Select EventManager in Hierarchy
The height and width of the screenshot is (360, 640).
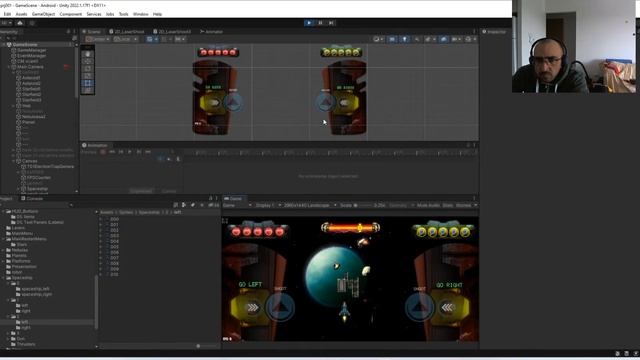pyautogui.click(x=32, y=56)
